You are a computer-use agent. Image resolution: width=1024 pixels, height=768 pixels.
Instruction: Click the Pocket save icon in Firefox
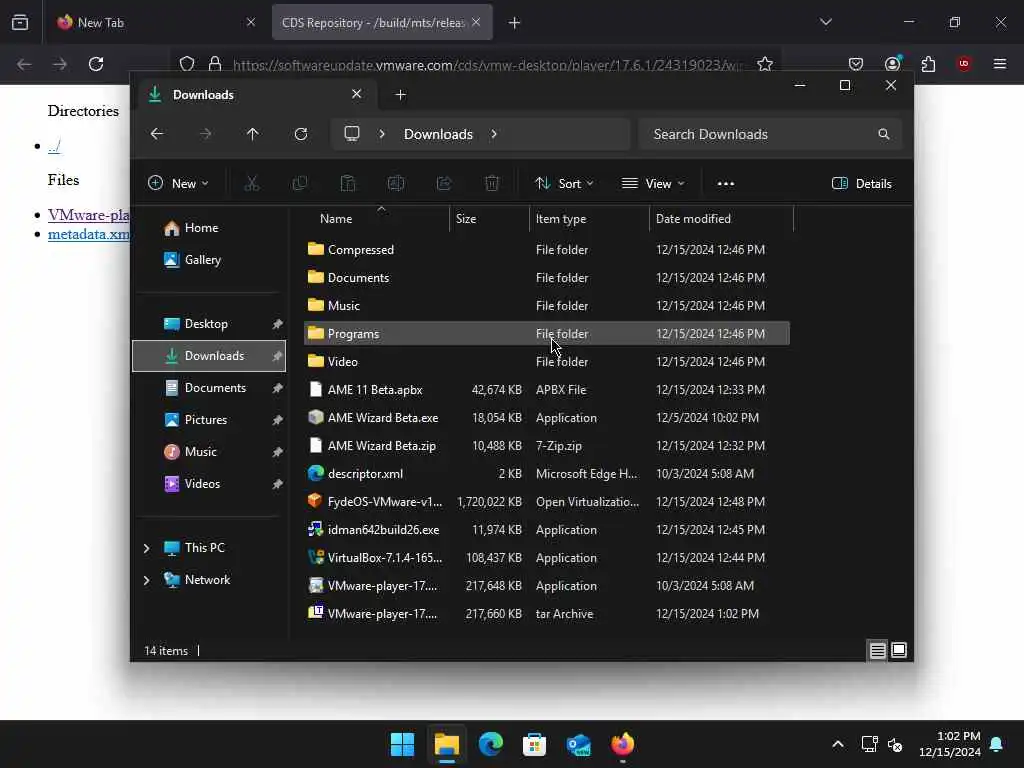pyautogui.click(x=856, y=64)
